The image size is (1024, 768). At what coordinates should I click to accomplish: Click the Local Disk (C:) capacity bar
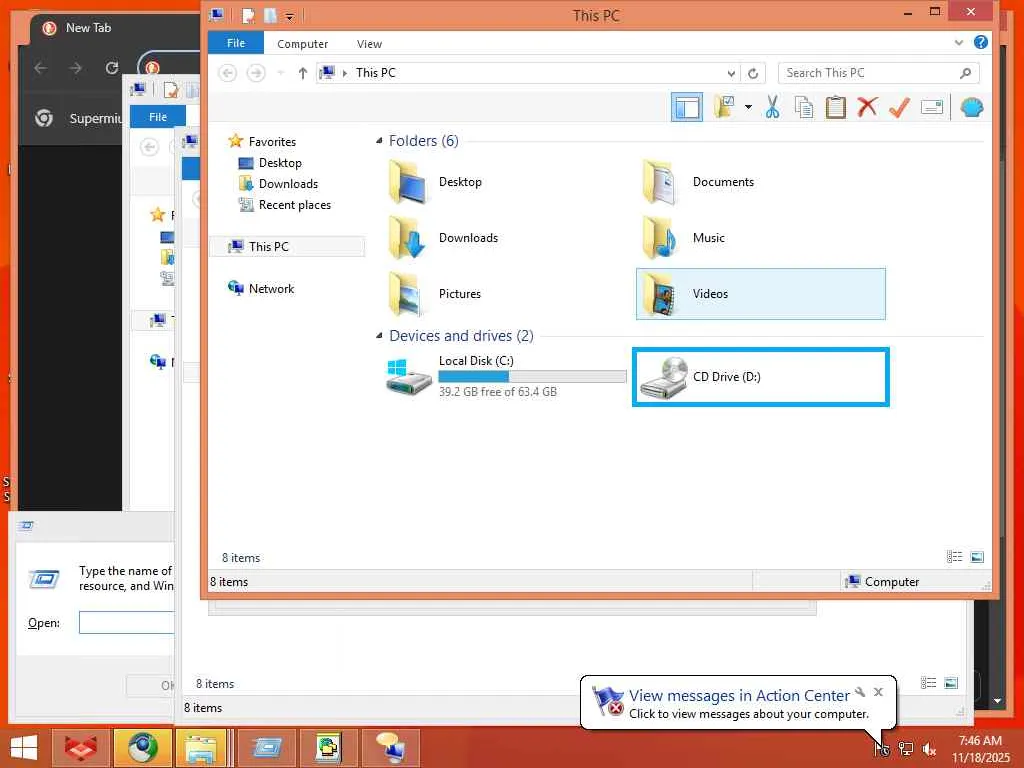click(532, 376)
